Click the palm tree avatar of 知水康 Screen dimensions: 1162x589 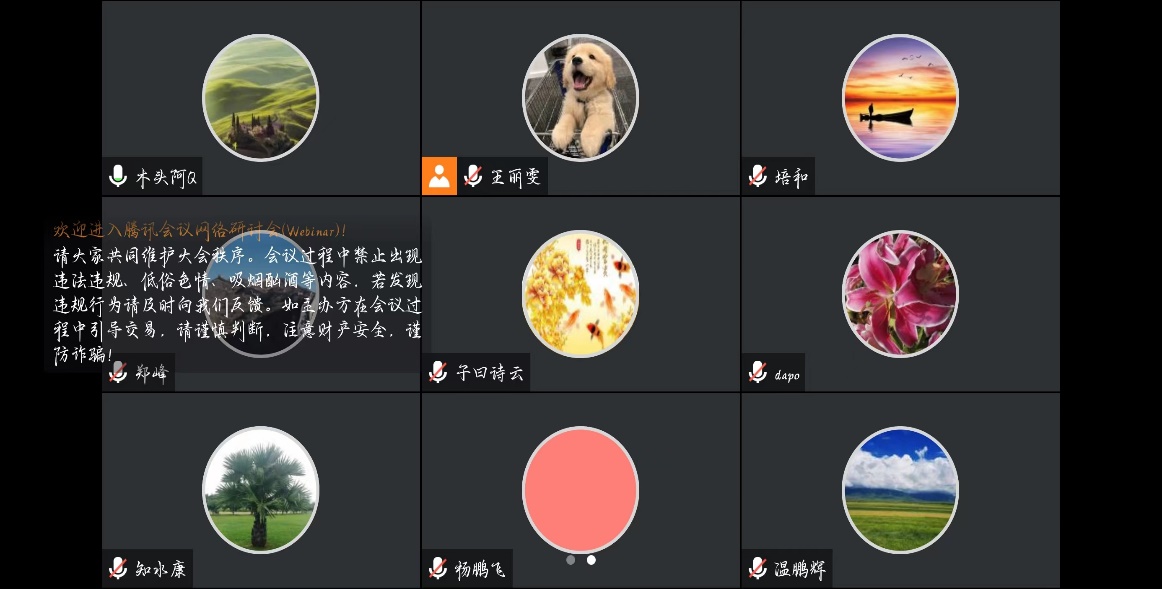pos(261,490)
